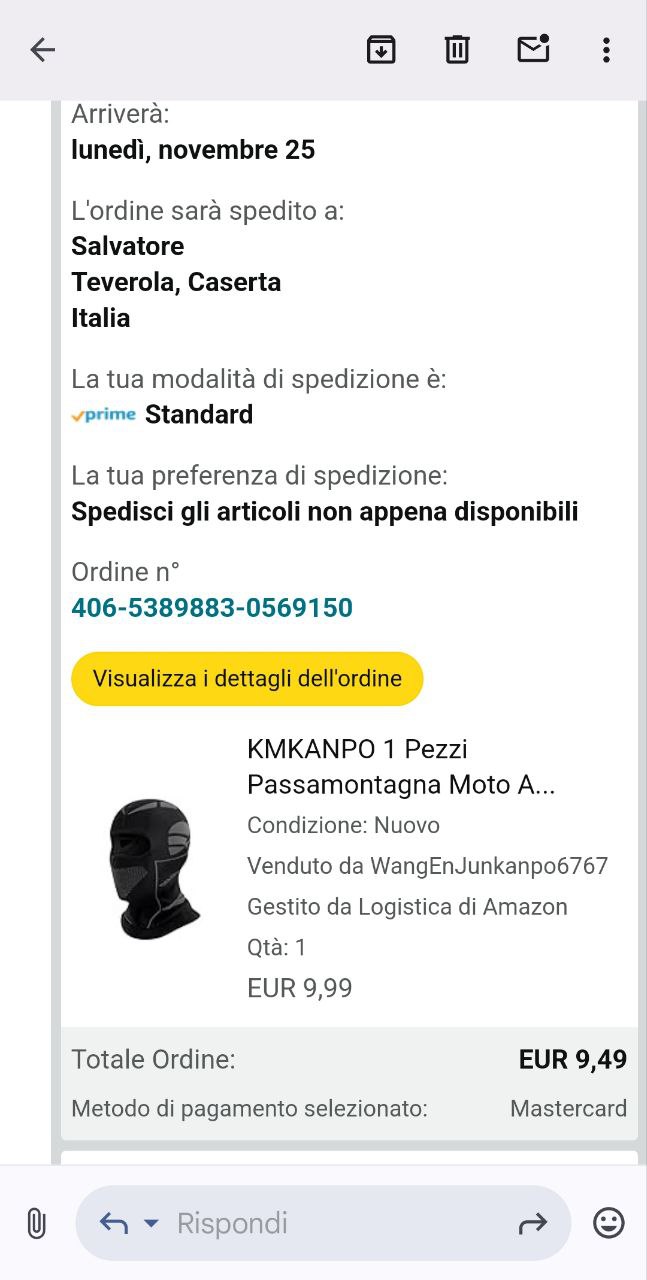This screenshot has height=1280, width=647.
Task: Open the emoji reaction picker
Action: click(609, 1223)
